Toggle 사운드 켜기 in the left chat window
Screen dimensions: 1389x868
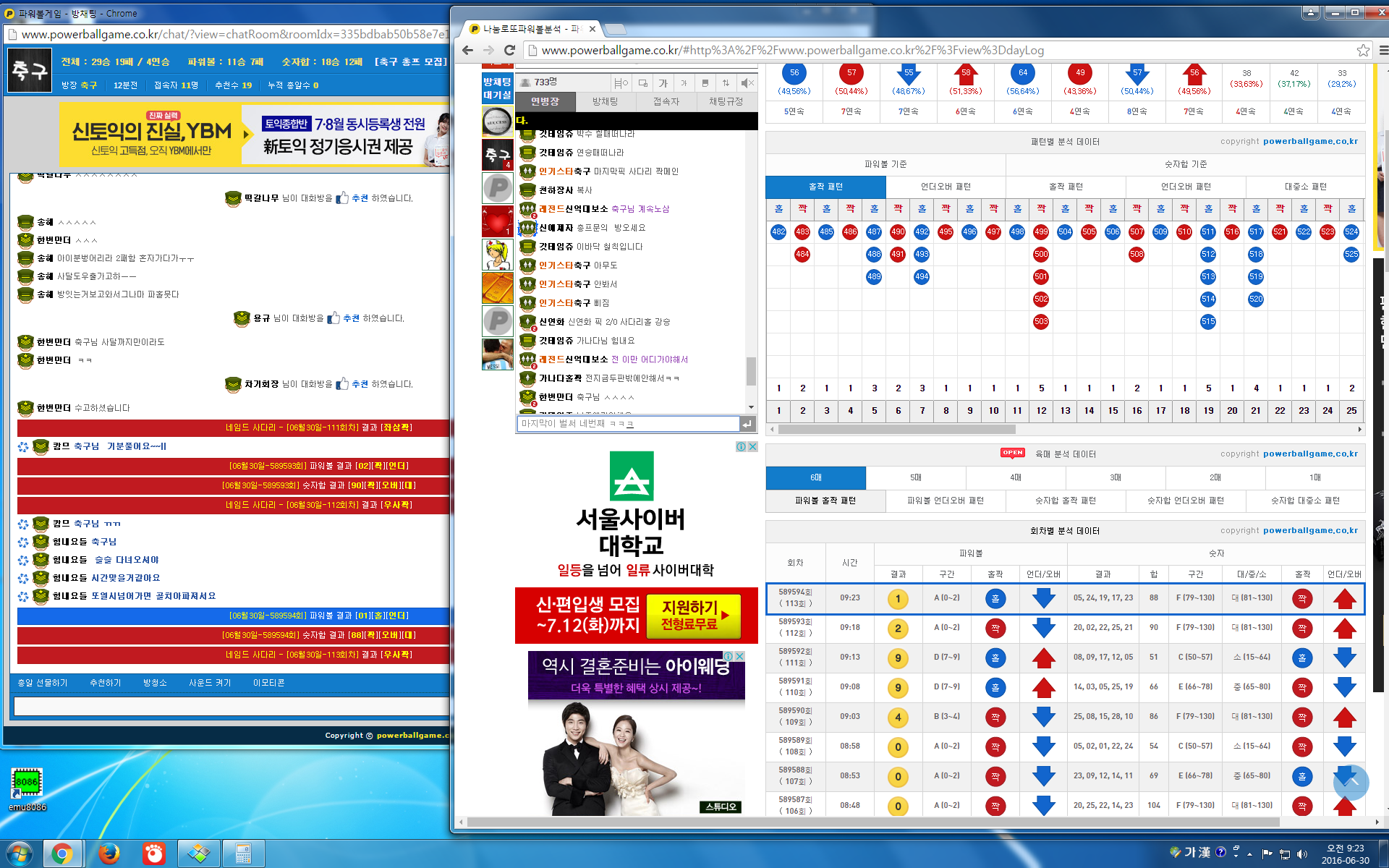point(210,683)
